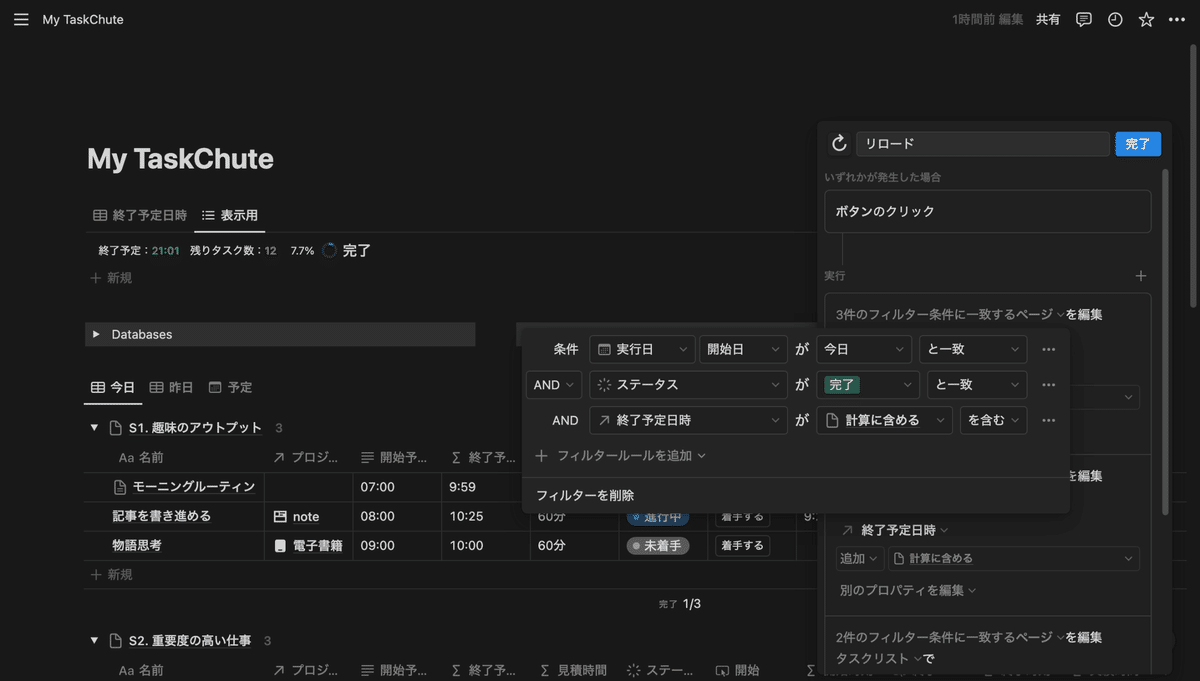Click the 物語思考 task name

(x=137, y=546)
